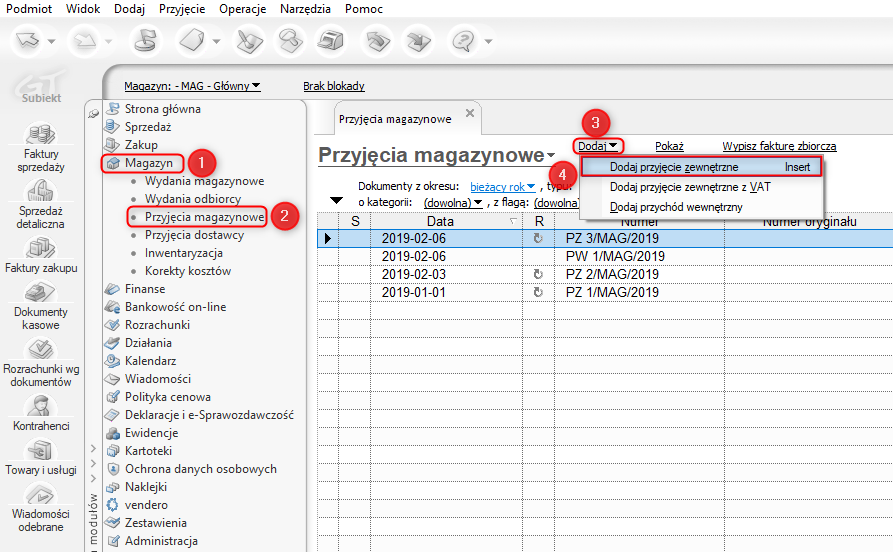Click the Pokaż link

669,146
